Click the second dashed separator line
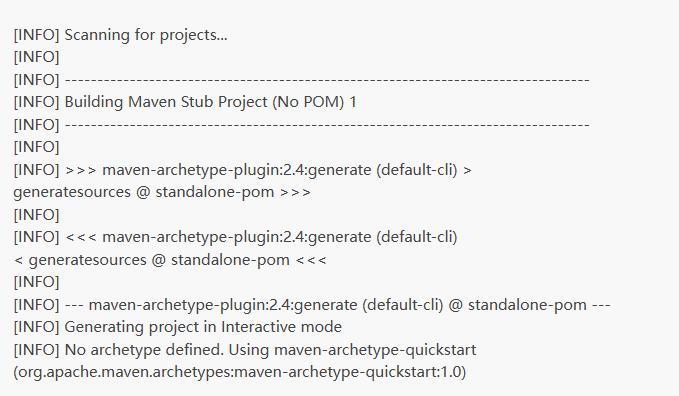The height and width of the screenshot is (396, 679). (327, 125)
